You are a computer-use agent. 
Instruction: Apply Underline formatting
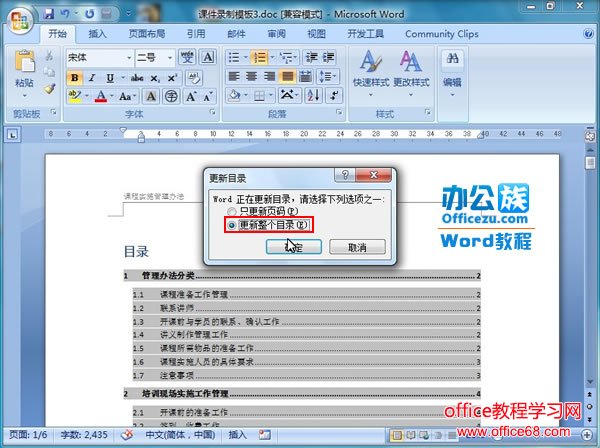pyautogui.click(x=110, y=78)
